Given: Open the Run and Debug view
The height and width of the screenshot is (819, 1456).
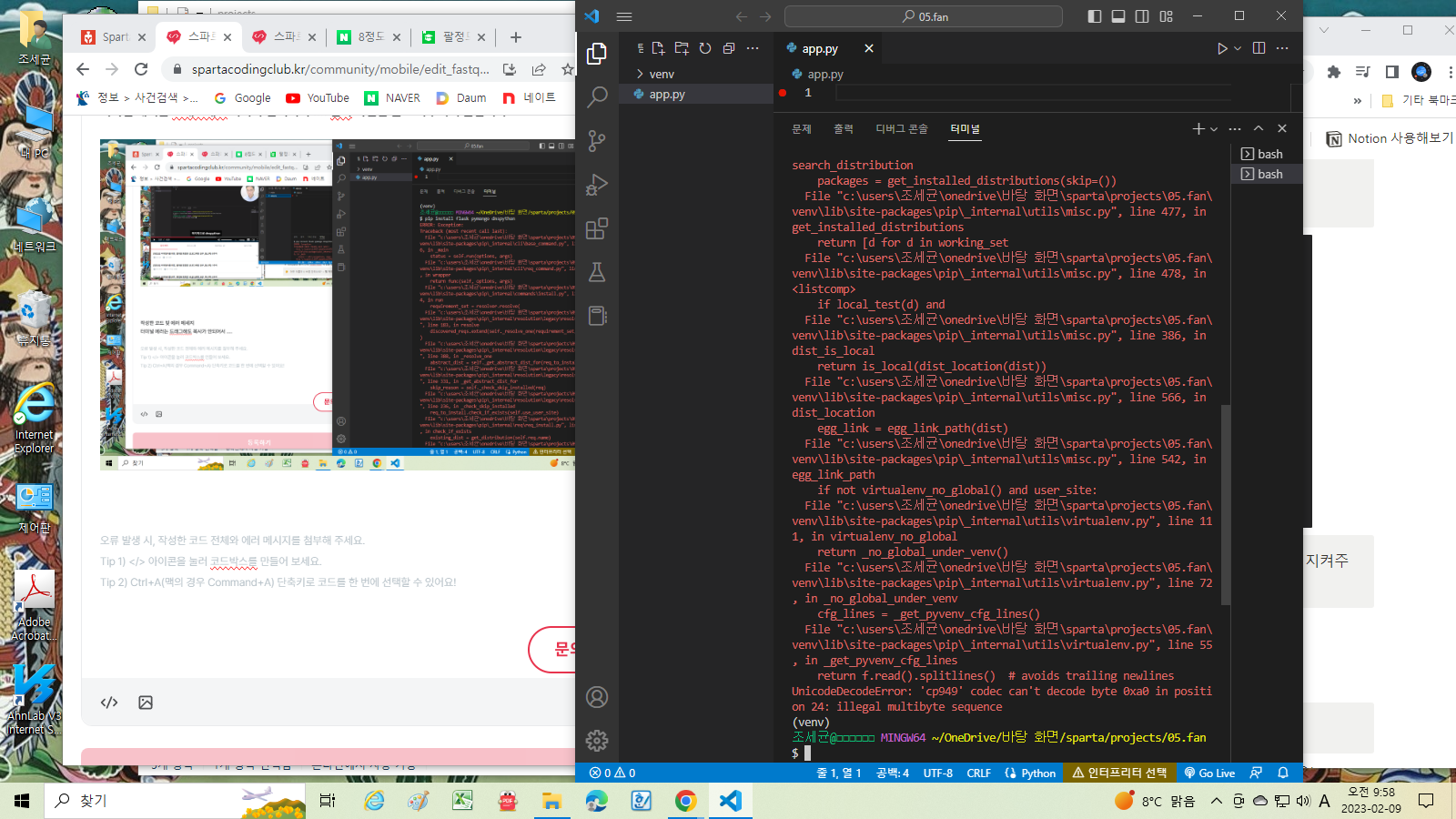Looking at the screenshot, I should pyautogui.click(x=597, y=184).
